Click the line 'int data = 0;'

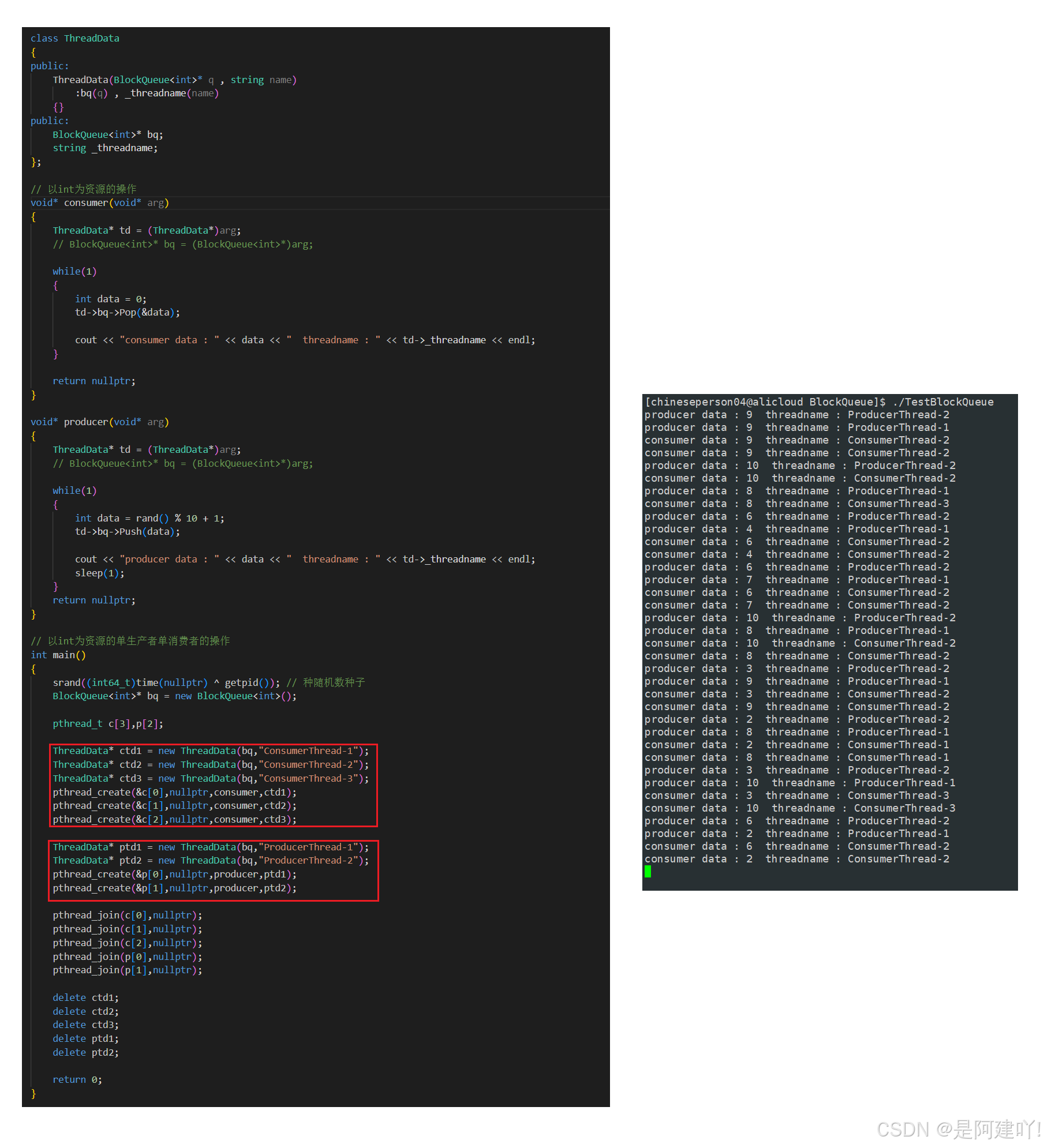111,299
